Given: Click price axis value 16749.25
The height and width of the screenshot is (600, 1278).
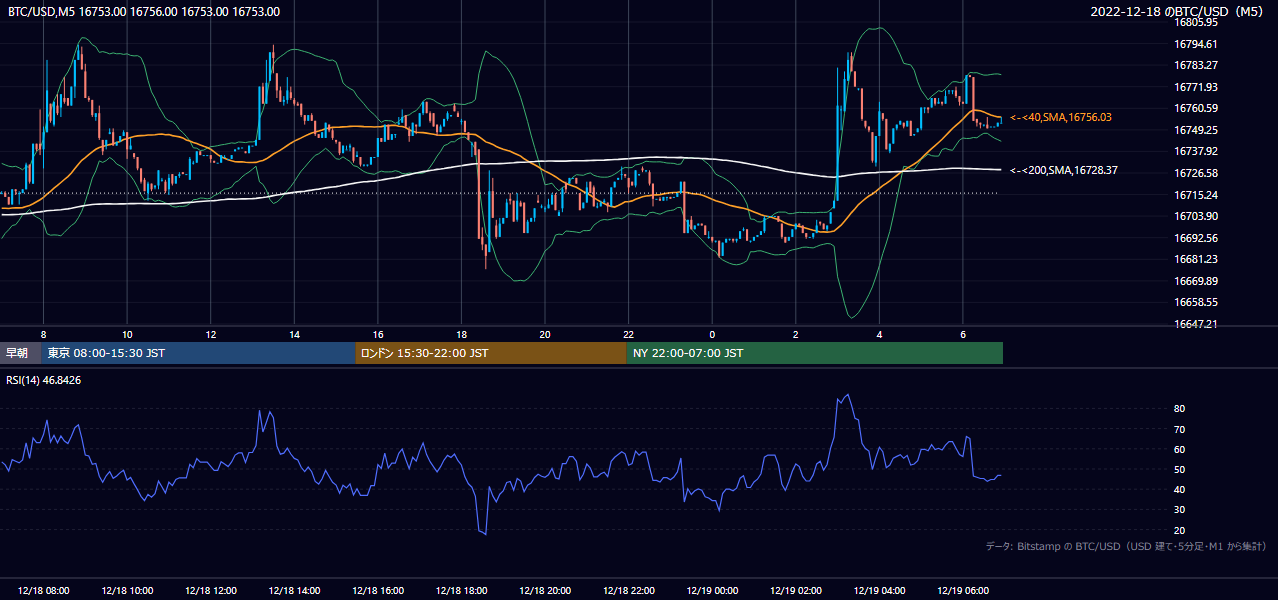Looking at the screenshot, I should (1195, 130).
